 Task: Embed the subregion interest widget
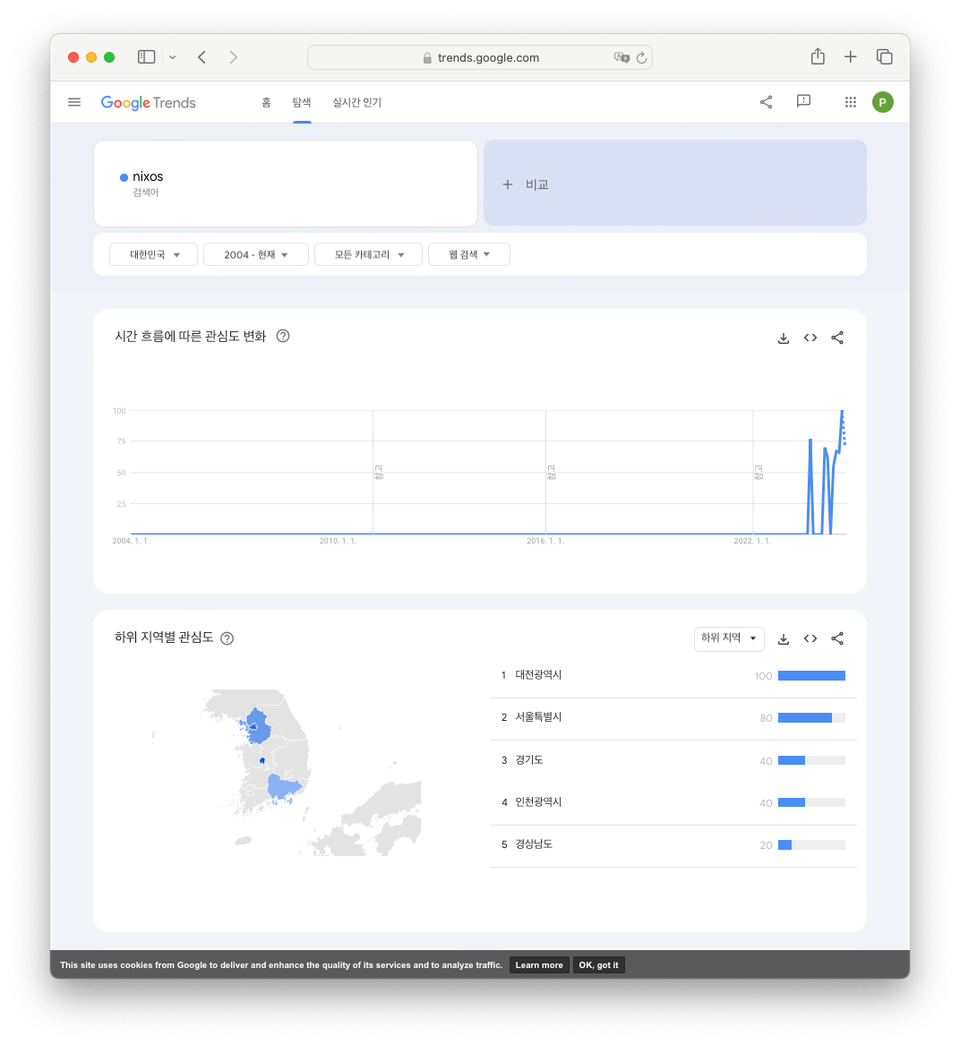pos(810,638)
